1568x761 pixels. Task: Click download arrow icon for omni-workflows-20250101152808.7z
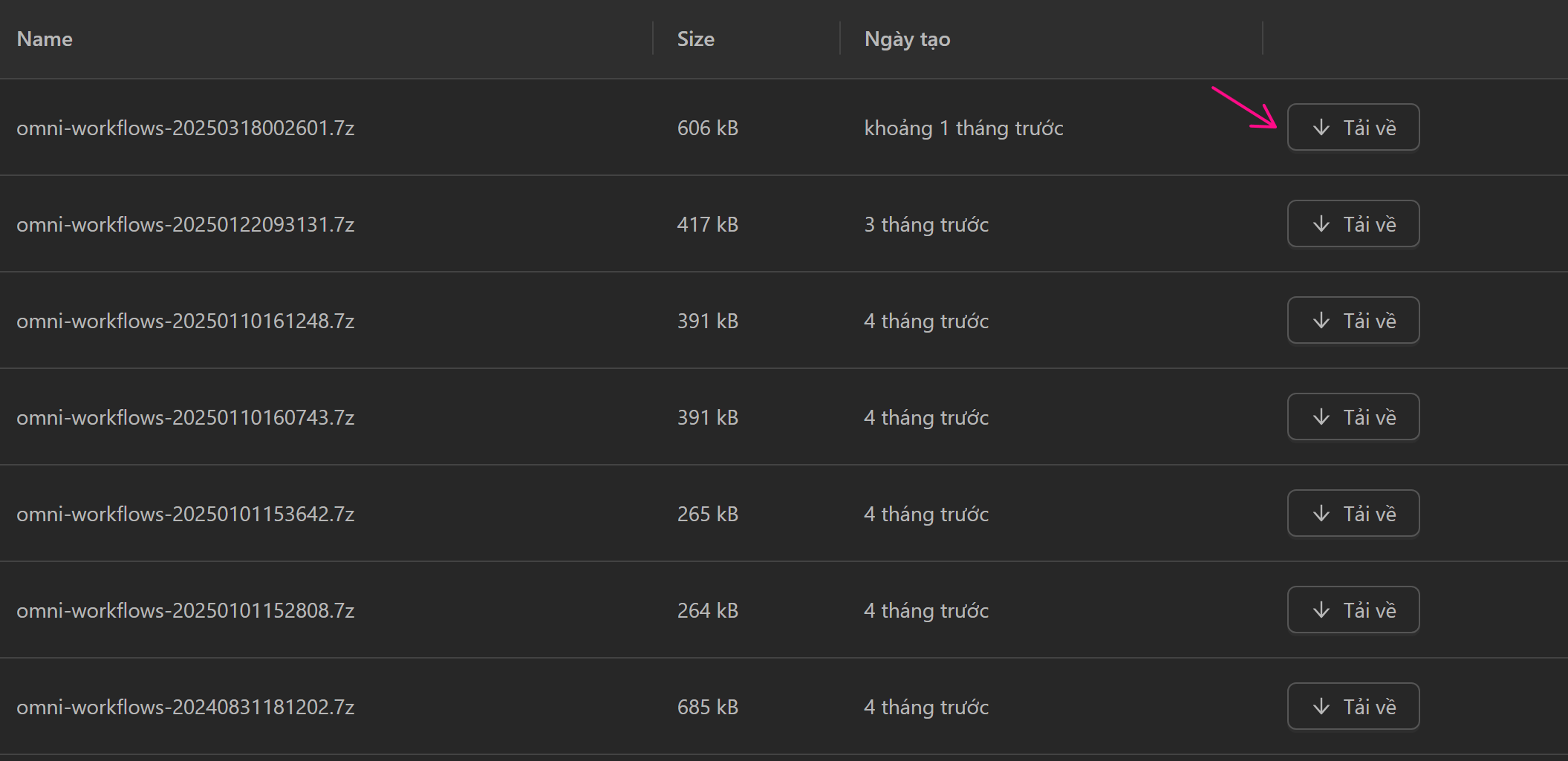[1321, 610]
